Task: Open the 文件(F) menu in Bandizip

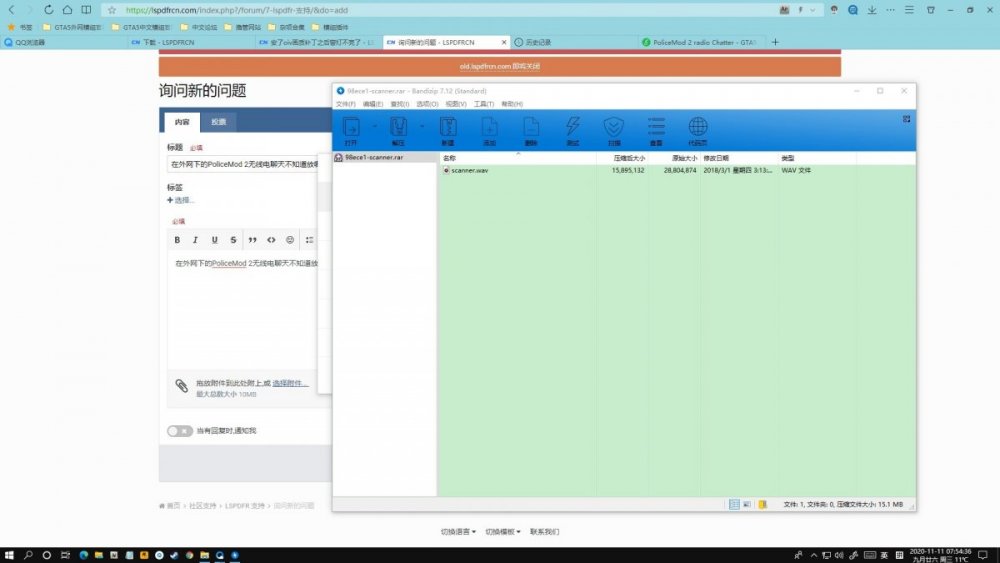Action: point(346,104)
